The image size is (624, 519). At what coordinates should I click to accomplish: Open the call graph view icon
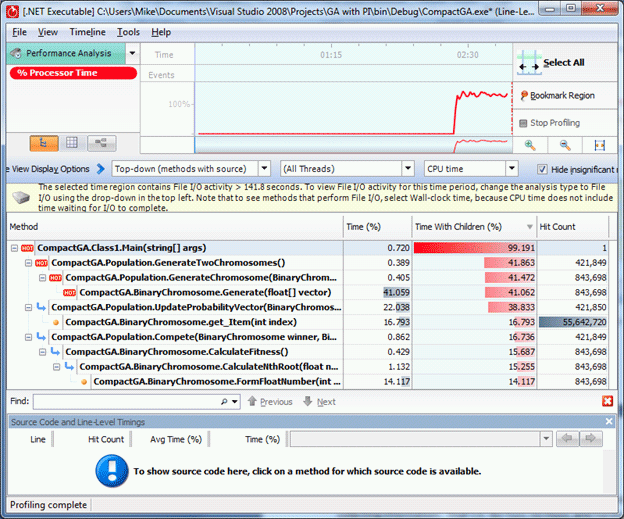tap(101, 143)
